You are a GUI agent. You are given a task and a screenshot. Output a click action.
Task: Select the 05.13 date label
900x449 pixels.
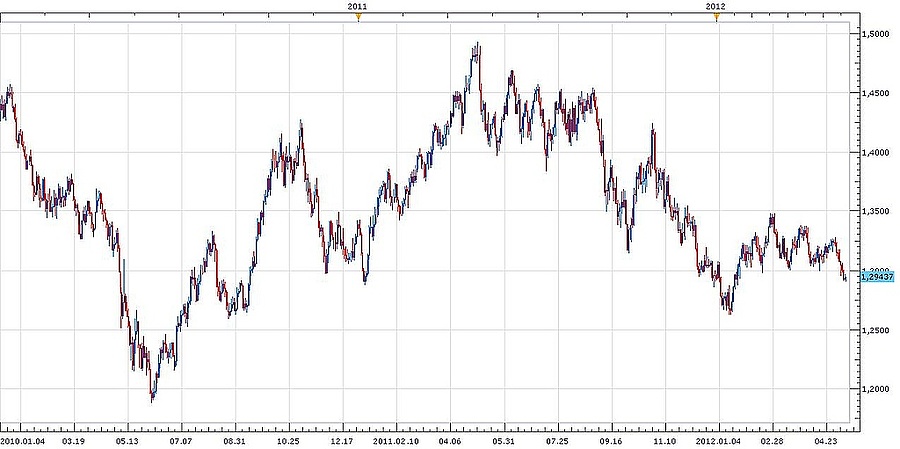tap(127, 438)
